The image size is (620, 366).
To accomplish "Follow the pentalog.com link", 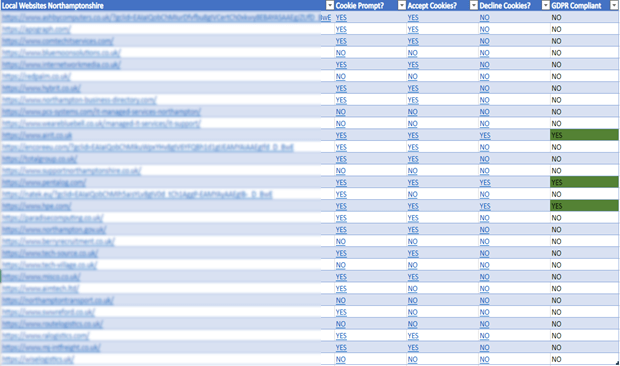I will 44,183.
